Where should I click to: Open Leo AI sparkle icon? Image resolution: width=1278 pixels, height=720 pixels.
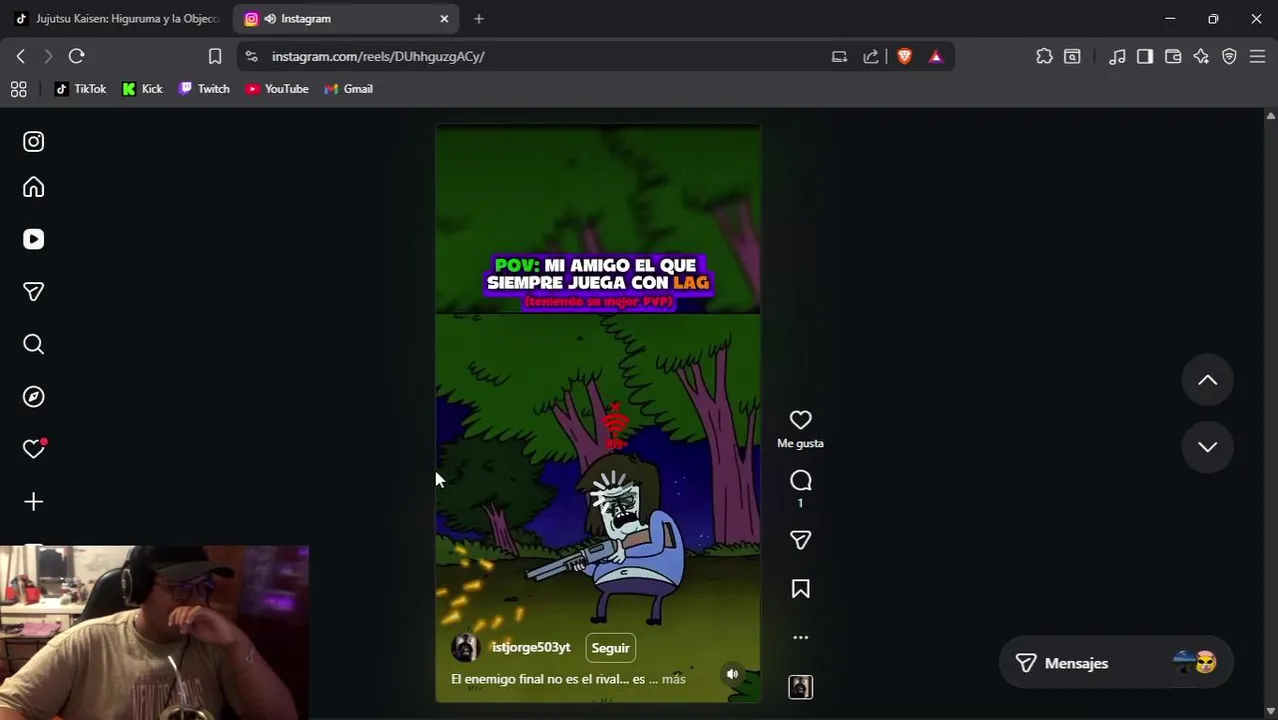pos(1201,56)
